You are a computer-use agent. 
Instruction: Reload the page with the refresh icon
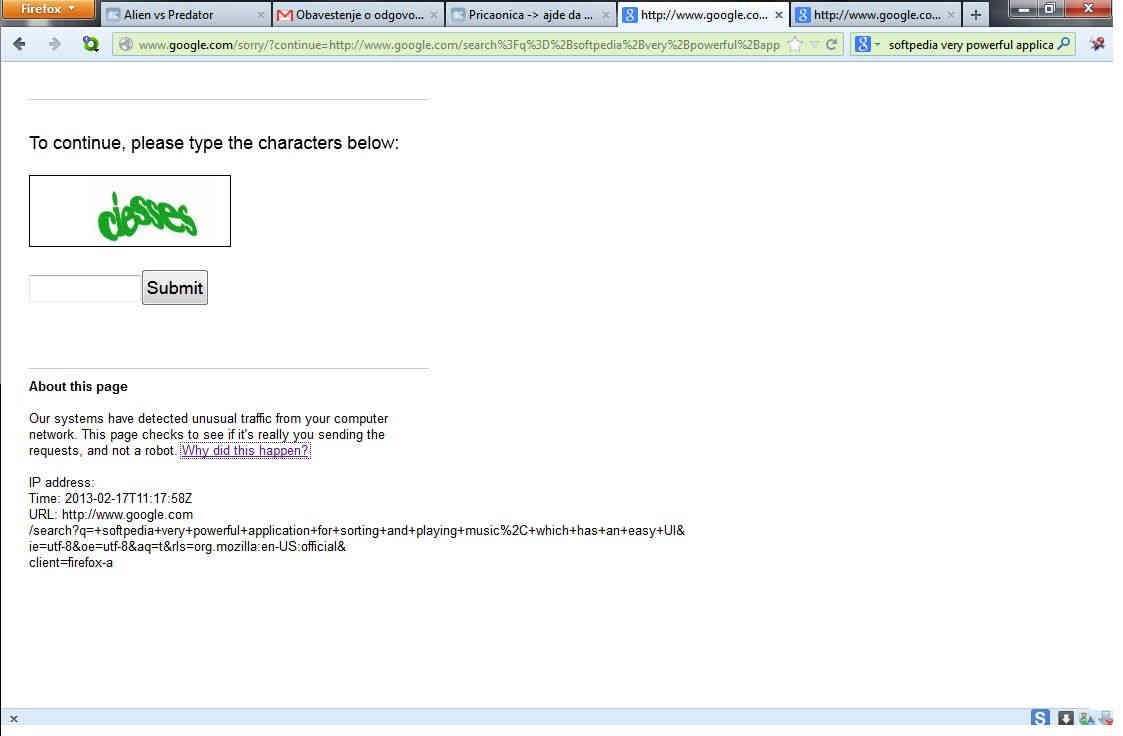coord(832,44)
